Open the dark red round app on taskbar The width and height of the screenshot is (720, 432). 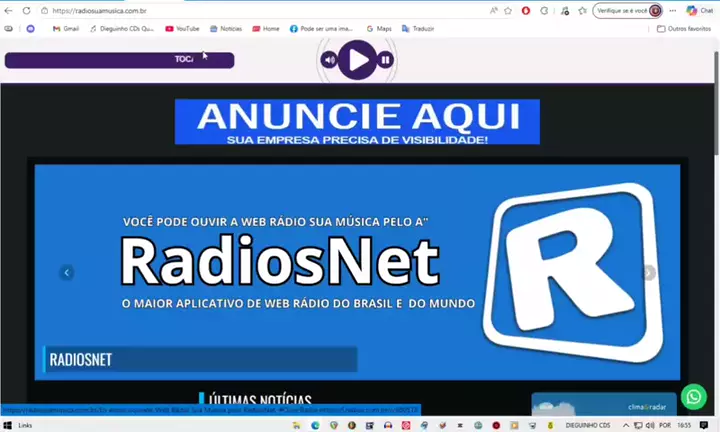click(496, 425)
